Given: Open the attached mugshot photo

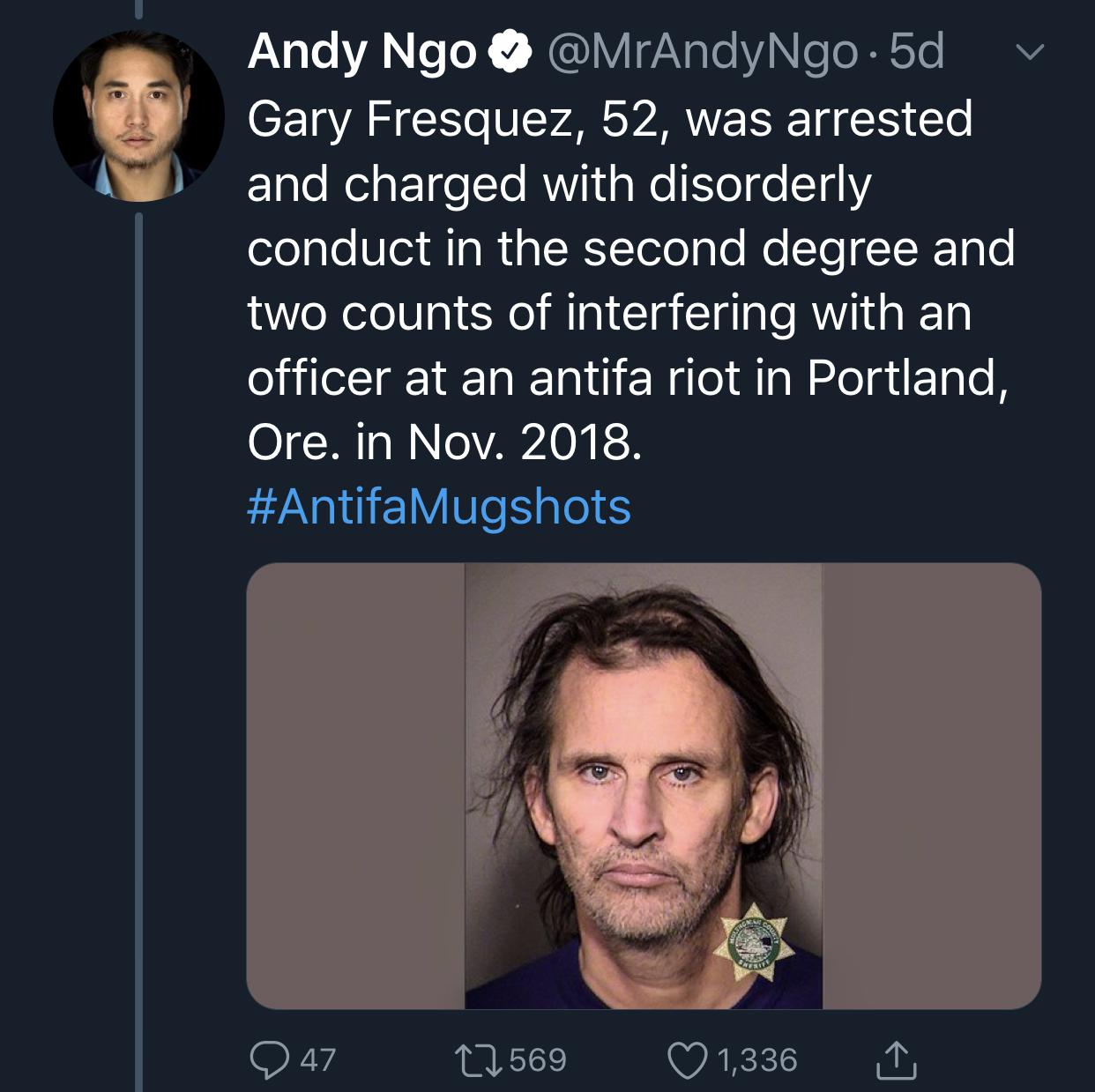Looking at the screenshot, I should coord(643,785).
